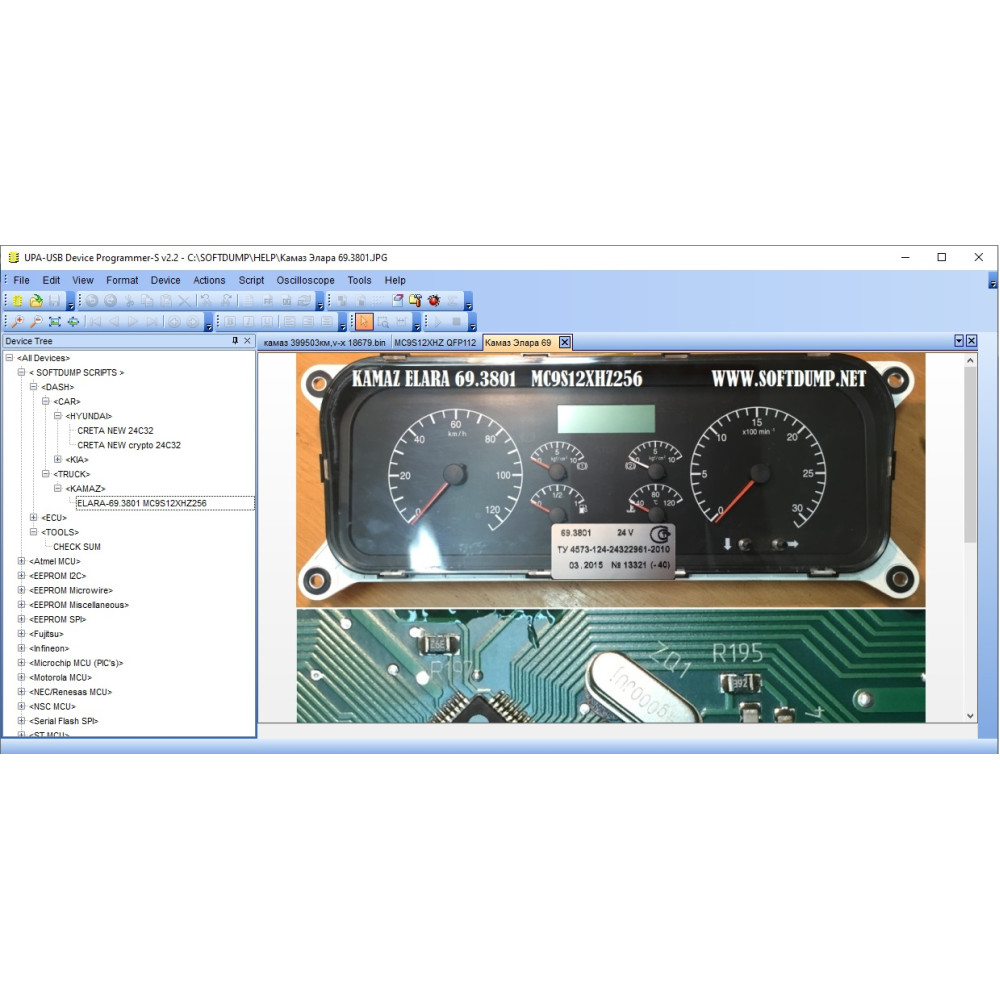Click the red bug debug icon
Screen dimensions: 1000x1000
tap(434, 300)
